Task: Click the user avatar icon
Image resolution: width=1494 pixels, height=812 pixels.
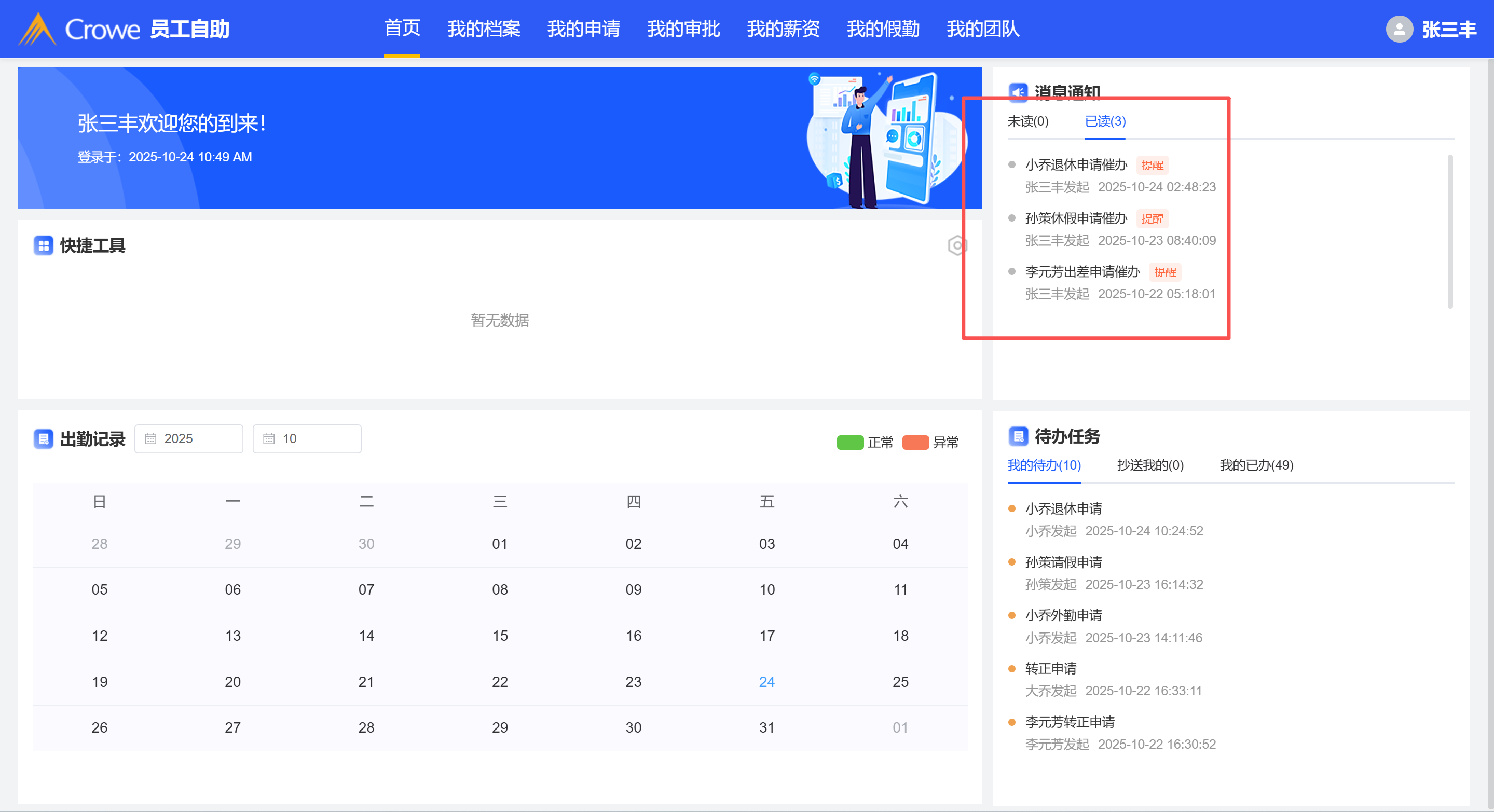Action: [1399, 29]
